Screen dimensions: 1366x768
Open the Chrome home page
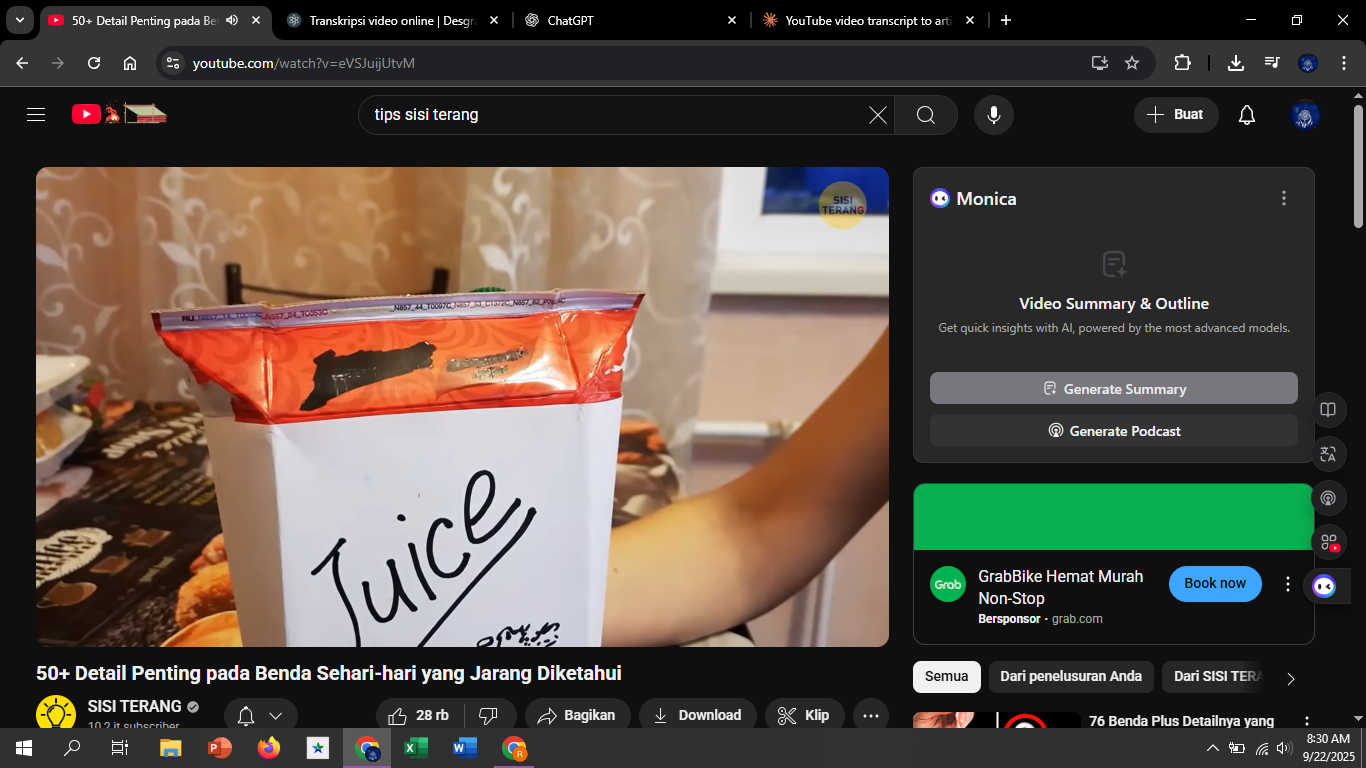pyautogui.click(x=130, y=63)
